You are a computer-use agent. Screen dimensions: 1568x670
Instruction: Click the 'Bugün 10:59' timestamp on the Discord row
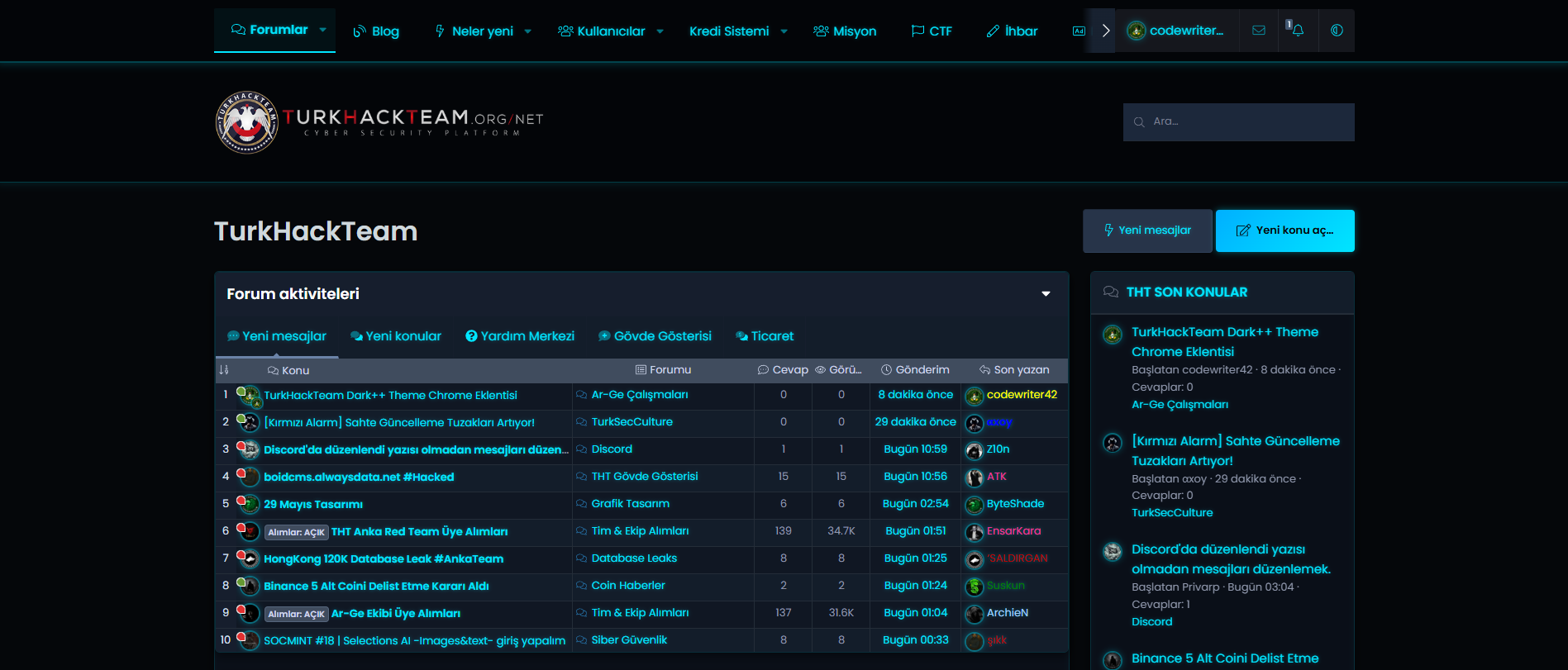tap(915, 449)
